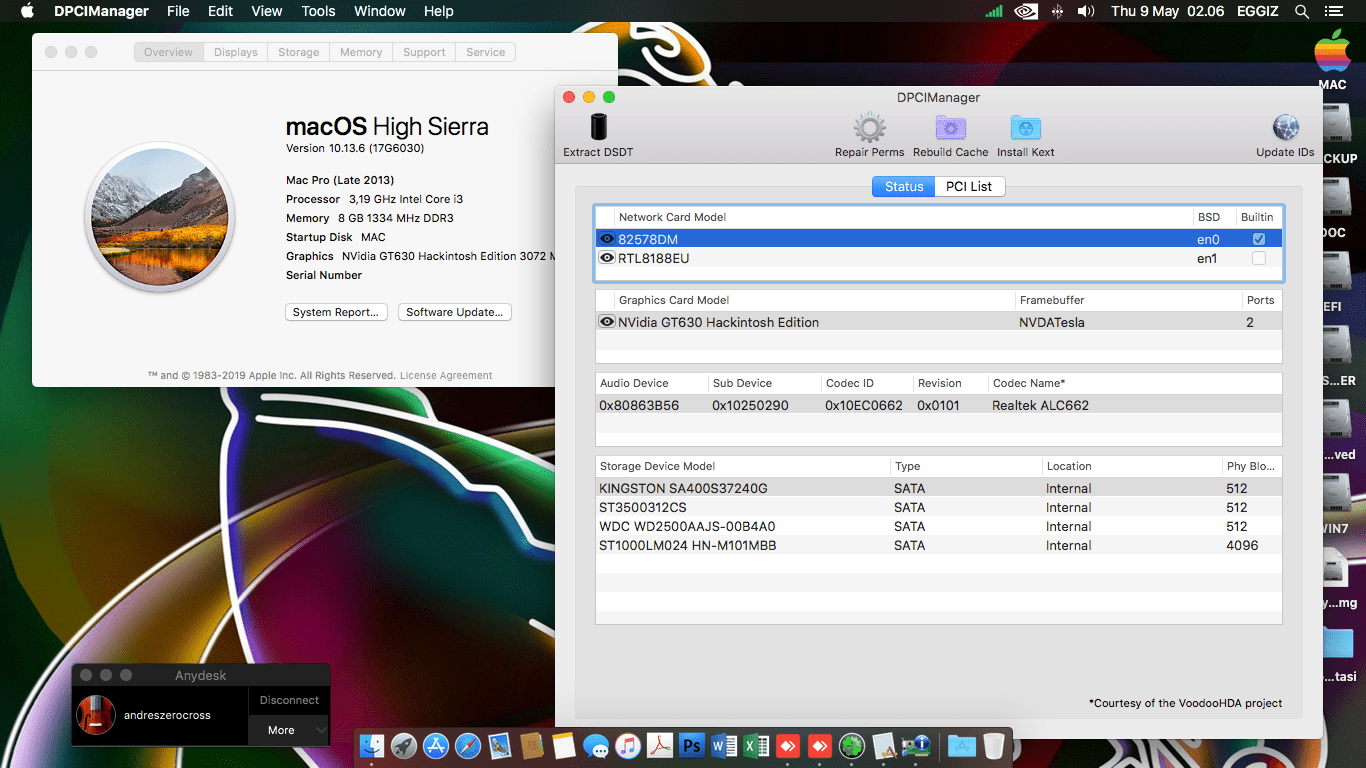Click the Update IDs globe icon
The width and height of the screenshot is (1366, 768).
[1285, 128]
